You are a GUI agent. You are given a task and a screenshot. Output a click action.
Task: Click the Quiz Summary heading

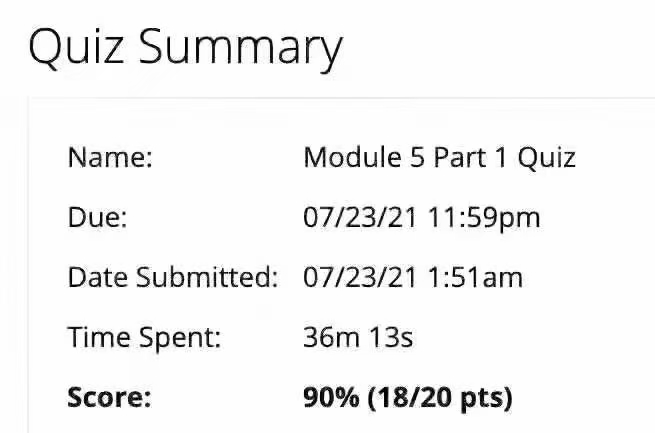[185, 47]
